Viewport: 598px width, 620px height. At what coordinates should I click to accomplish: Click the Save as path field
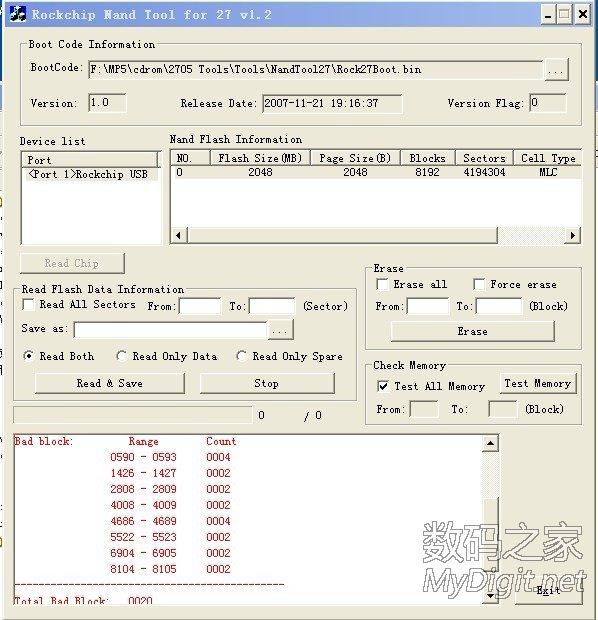tap(170, 330)
